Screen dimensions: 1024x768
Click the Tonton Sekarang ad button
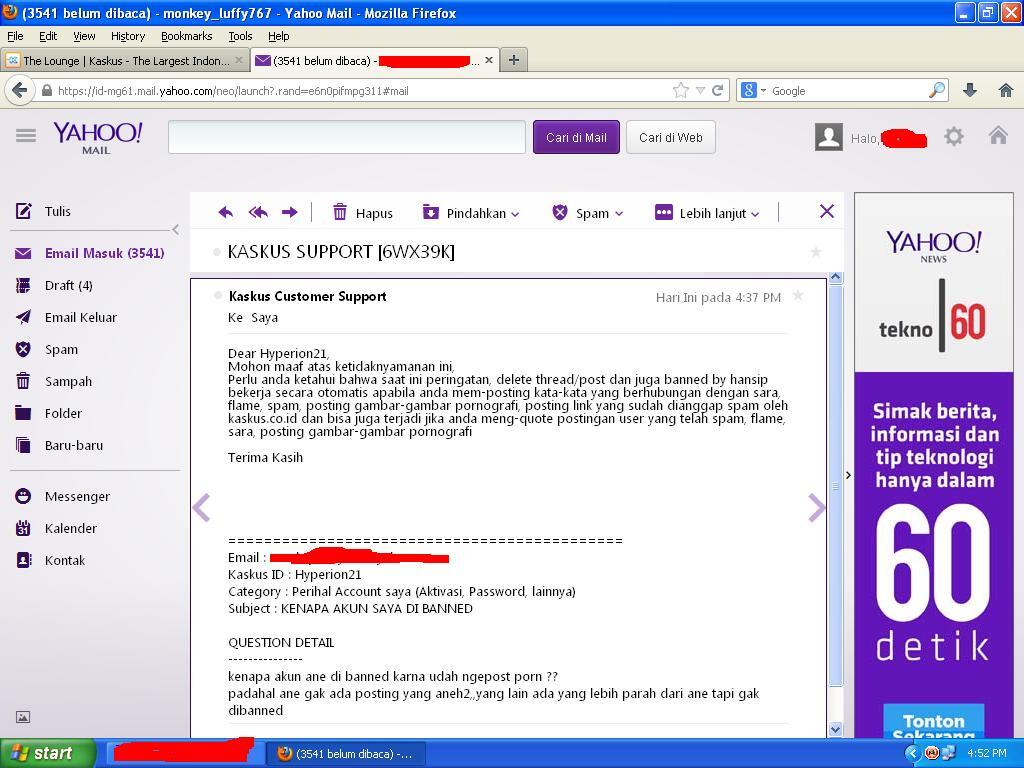933,721
